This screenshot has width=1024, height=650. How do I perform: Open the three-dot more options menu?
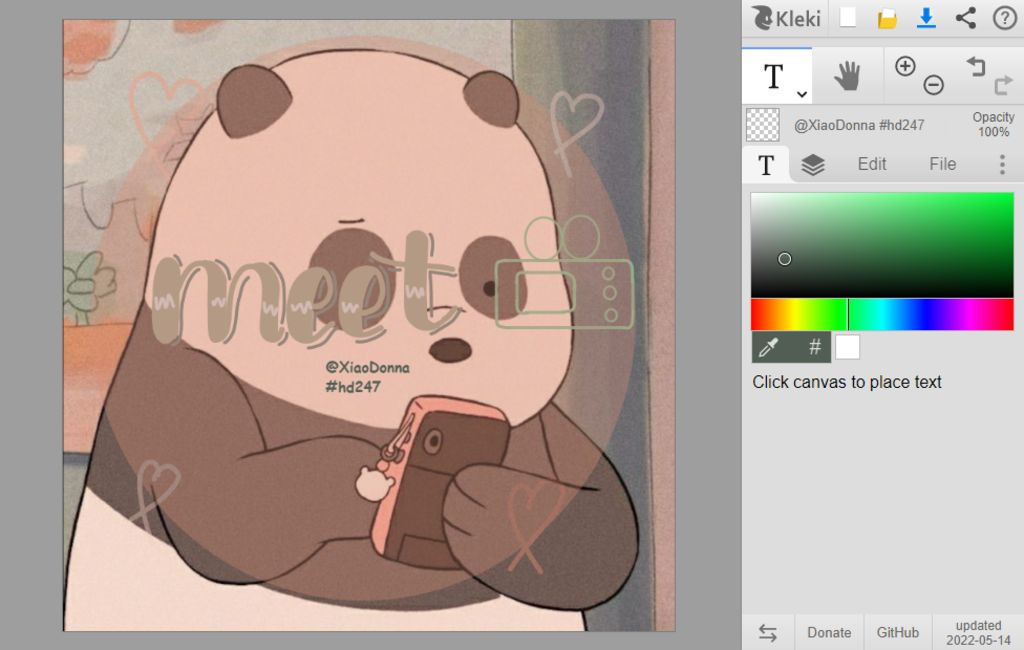point(1002,165)
